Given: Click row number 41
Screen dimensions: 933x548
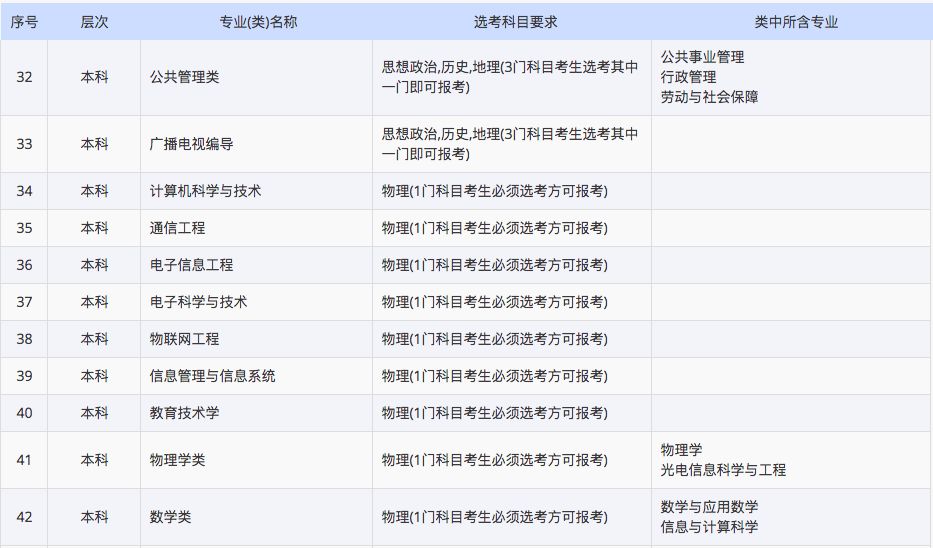Looking at the screenshot, I should click(24, 460).
